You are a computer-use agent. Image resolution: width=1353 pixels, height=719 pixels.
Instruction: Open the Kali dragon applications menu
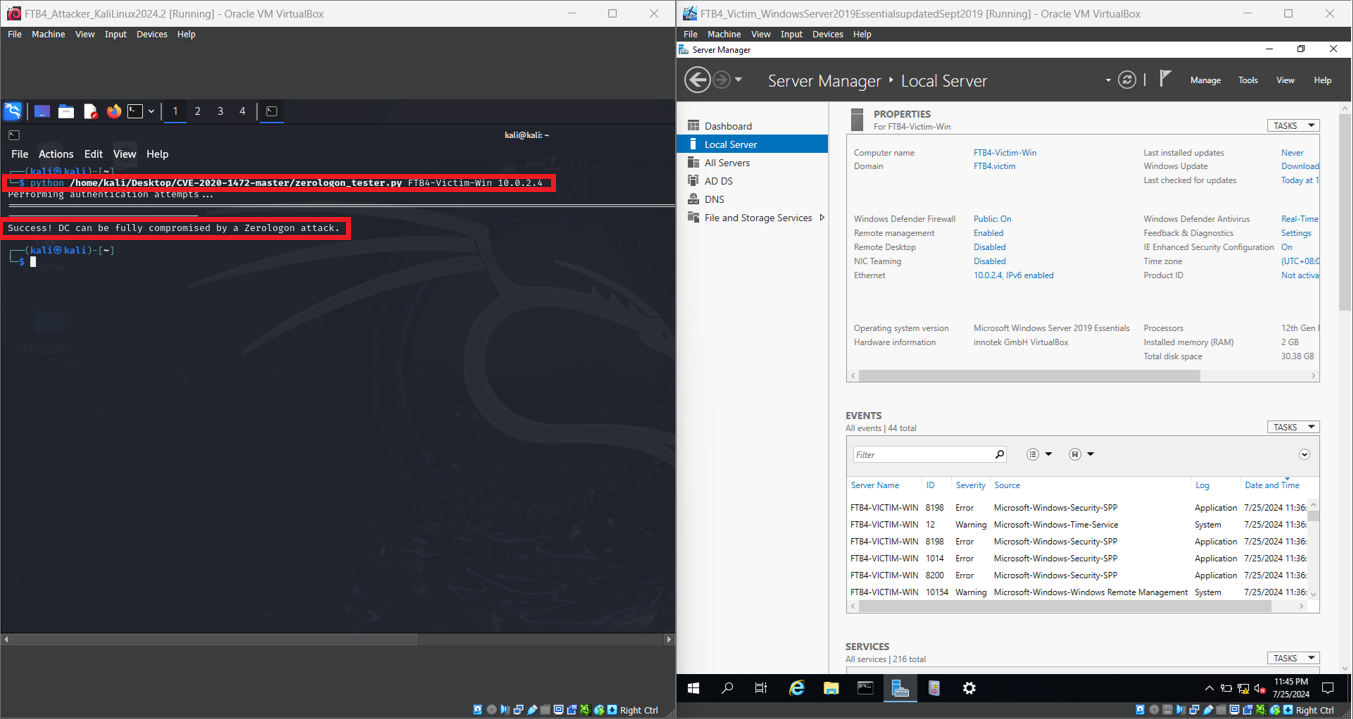(x=13, y=111)
